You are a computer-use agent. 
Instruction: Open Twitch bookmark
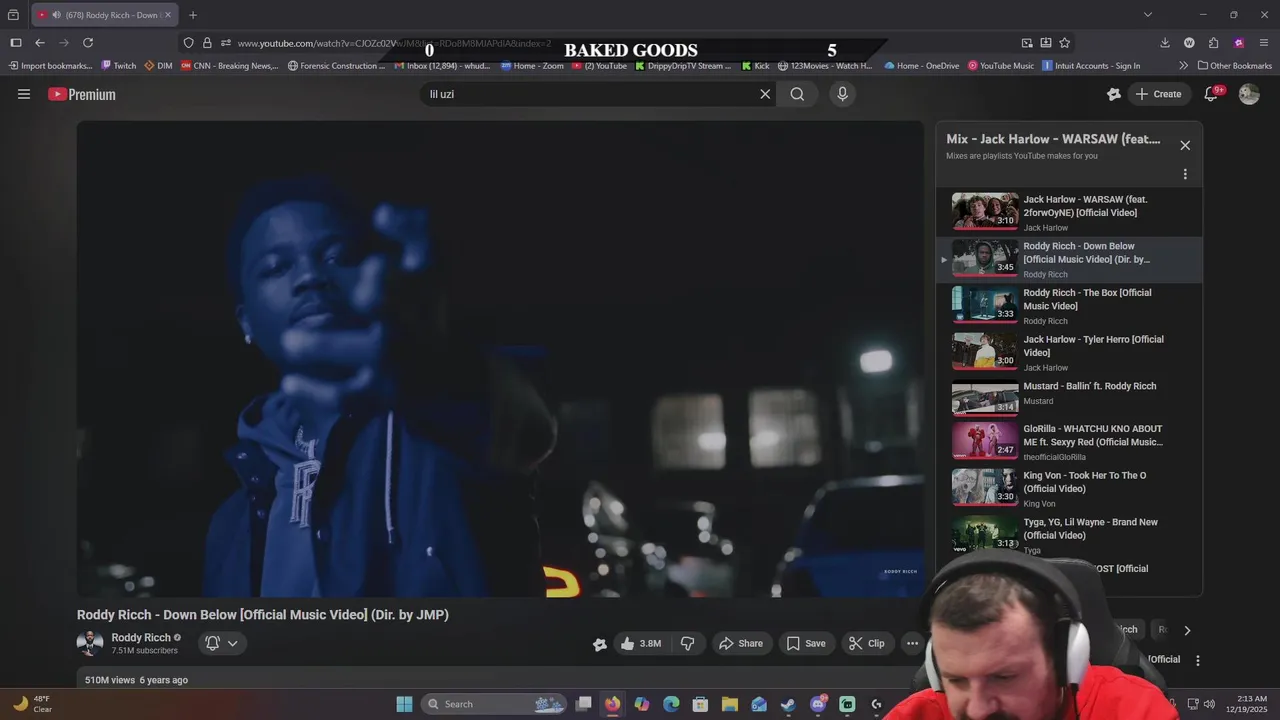coord(119,66)
